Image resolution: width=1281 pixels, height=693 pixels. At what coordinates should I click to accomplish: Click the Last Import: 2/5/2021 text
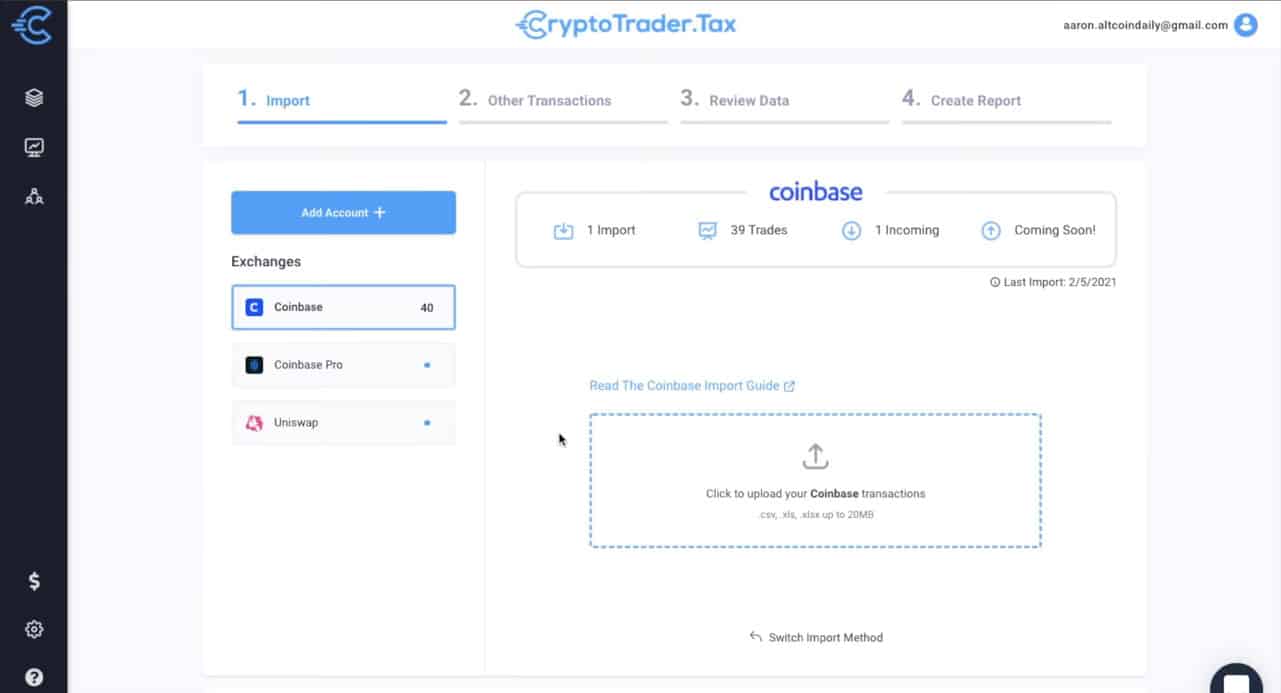tap(1060, 282)
